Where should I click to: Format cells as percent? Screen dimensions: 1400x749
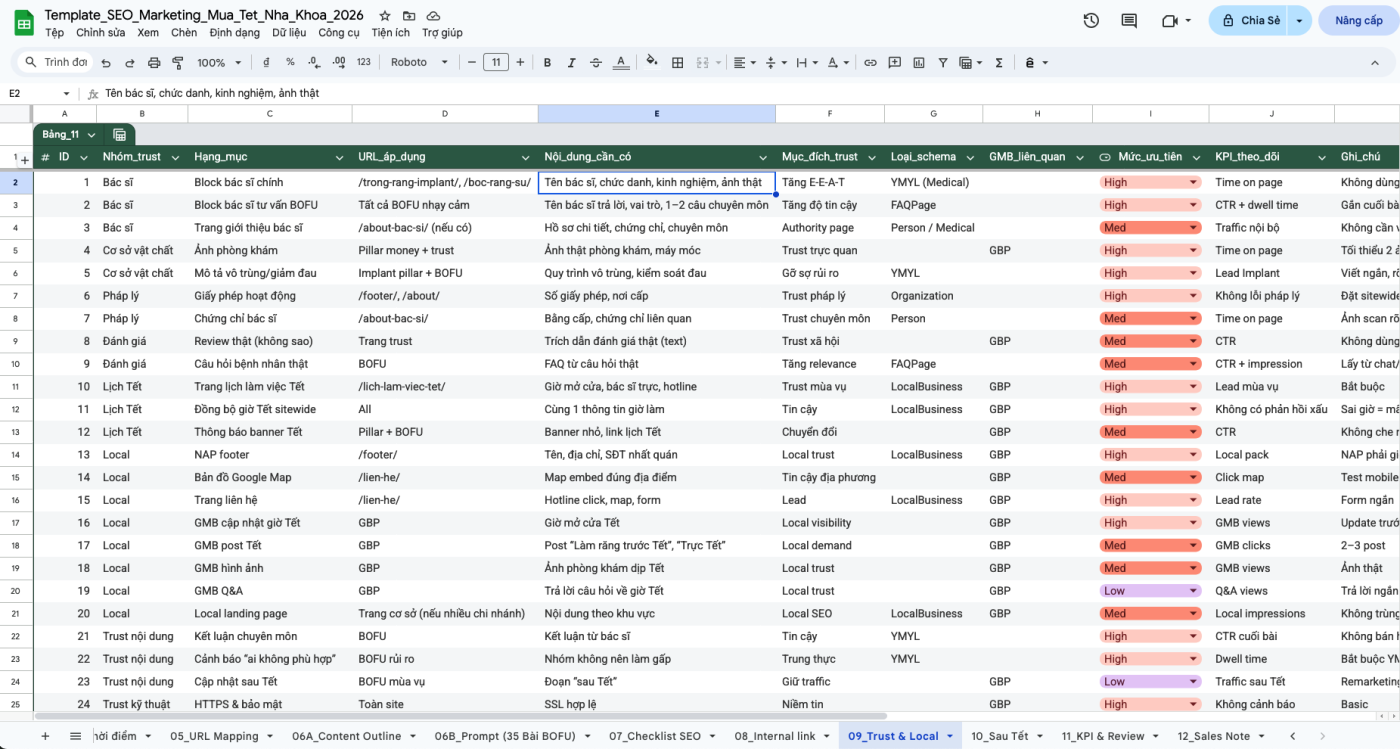pyautogui.click(x=290, y=62)
